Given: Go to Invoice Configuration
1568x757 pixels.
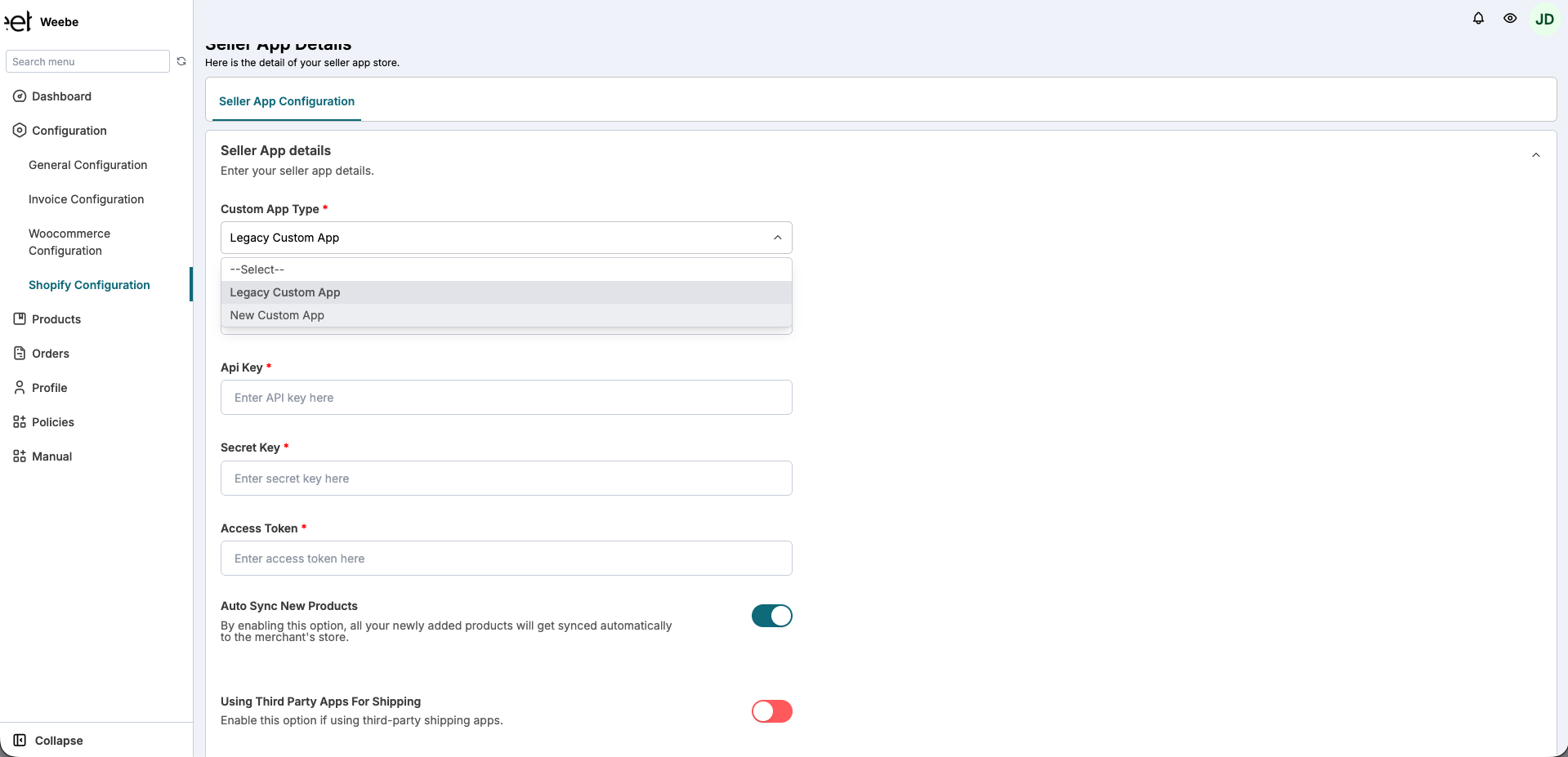Looking at the screenshot, I should (x=86, y=198).
